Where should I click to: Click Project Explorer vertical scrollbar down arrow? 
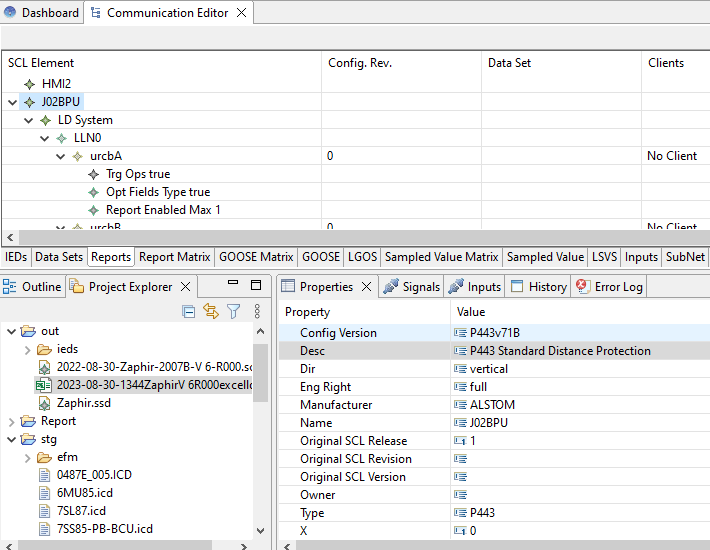[x=261, y=532]
